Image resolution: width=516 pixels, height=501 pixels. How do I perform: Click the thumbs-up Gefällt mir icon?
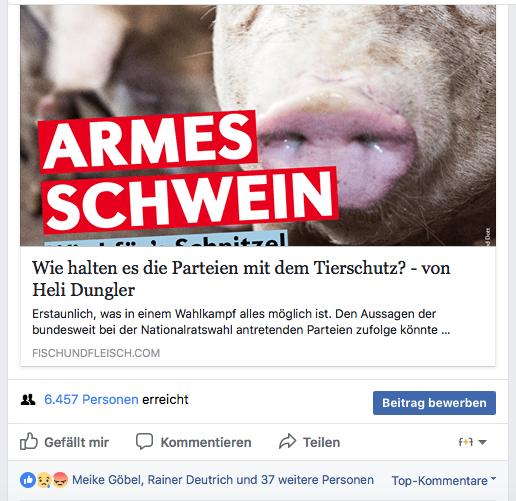29,441
